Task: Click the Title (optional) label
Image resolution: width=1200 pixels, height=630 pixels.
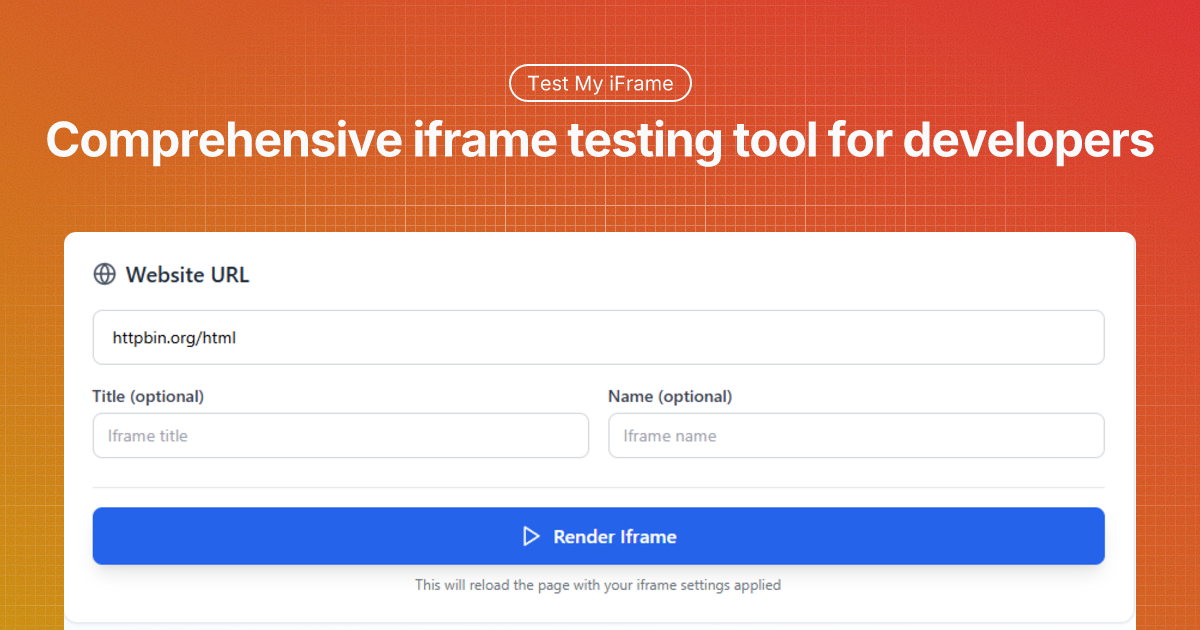Action: point(148,397)
